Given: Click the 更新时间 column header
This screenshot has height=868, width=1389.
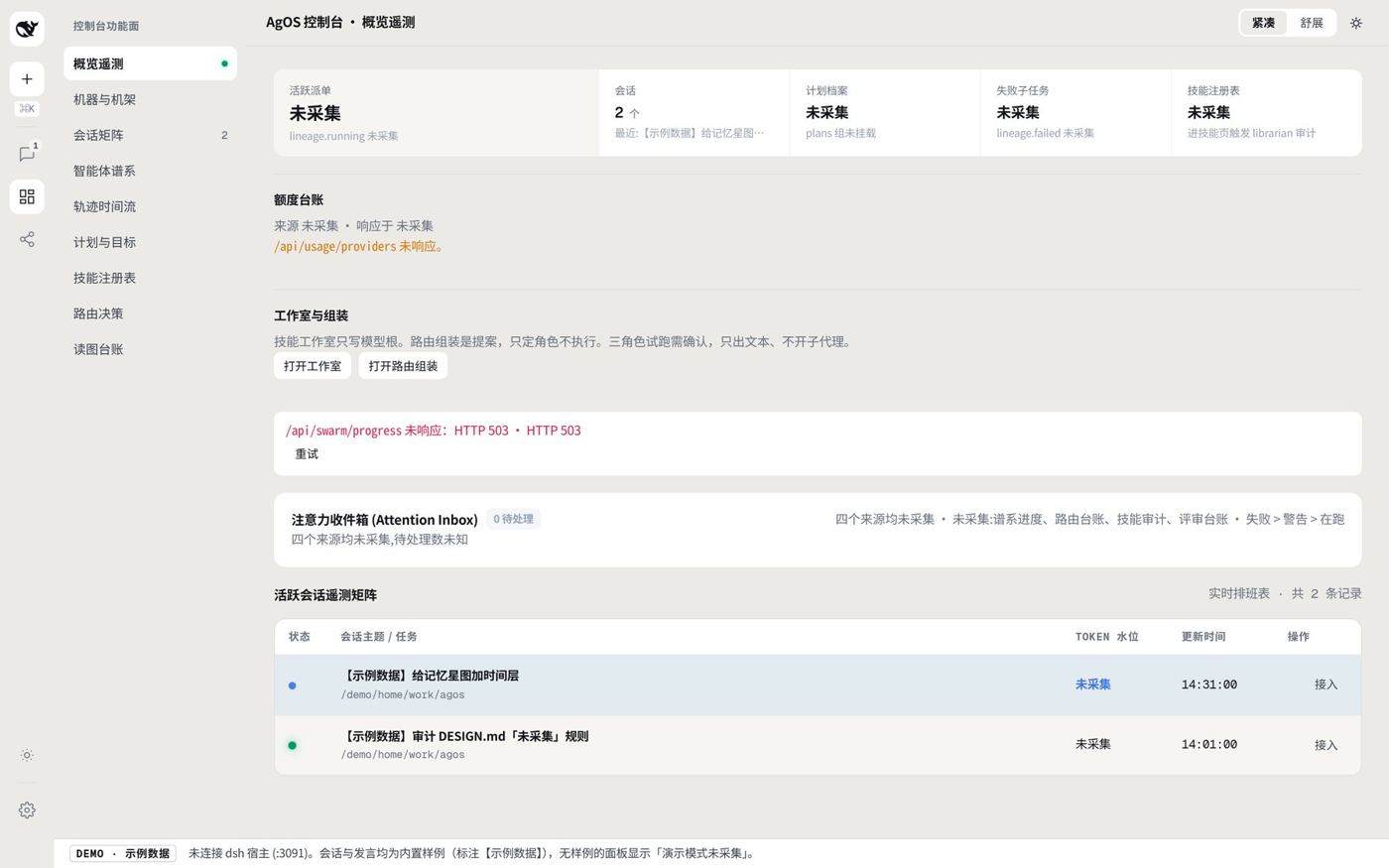Looking at the screenshot, I should pos(1203,637).
